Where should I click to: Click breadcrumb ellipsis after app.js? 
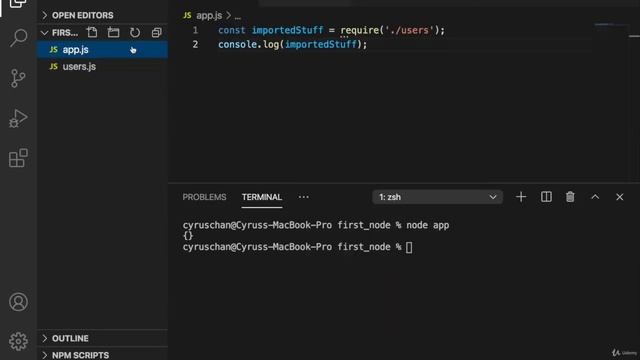pos(238,16)
